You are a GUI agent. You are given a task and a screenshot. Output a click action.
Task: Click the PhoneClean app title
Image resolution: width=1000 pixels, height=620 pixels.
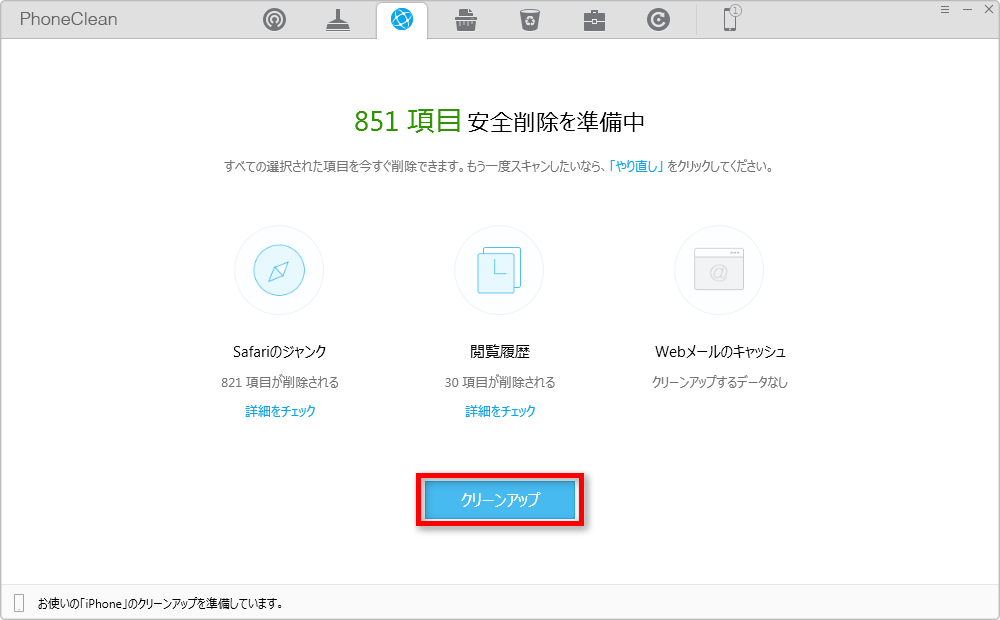[68, 19]
